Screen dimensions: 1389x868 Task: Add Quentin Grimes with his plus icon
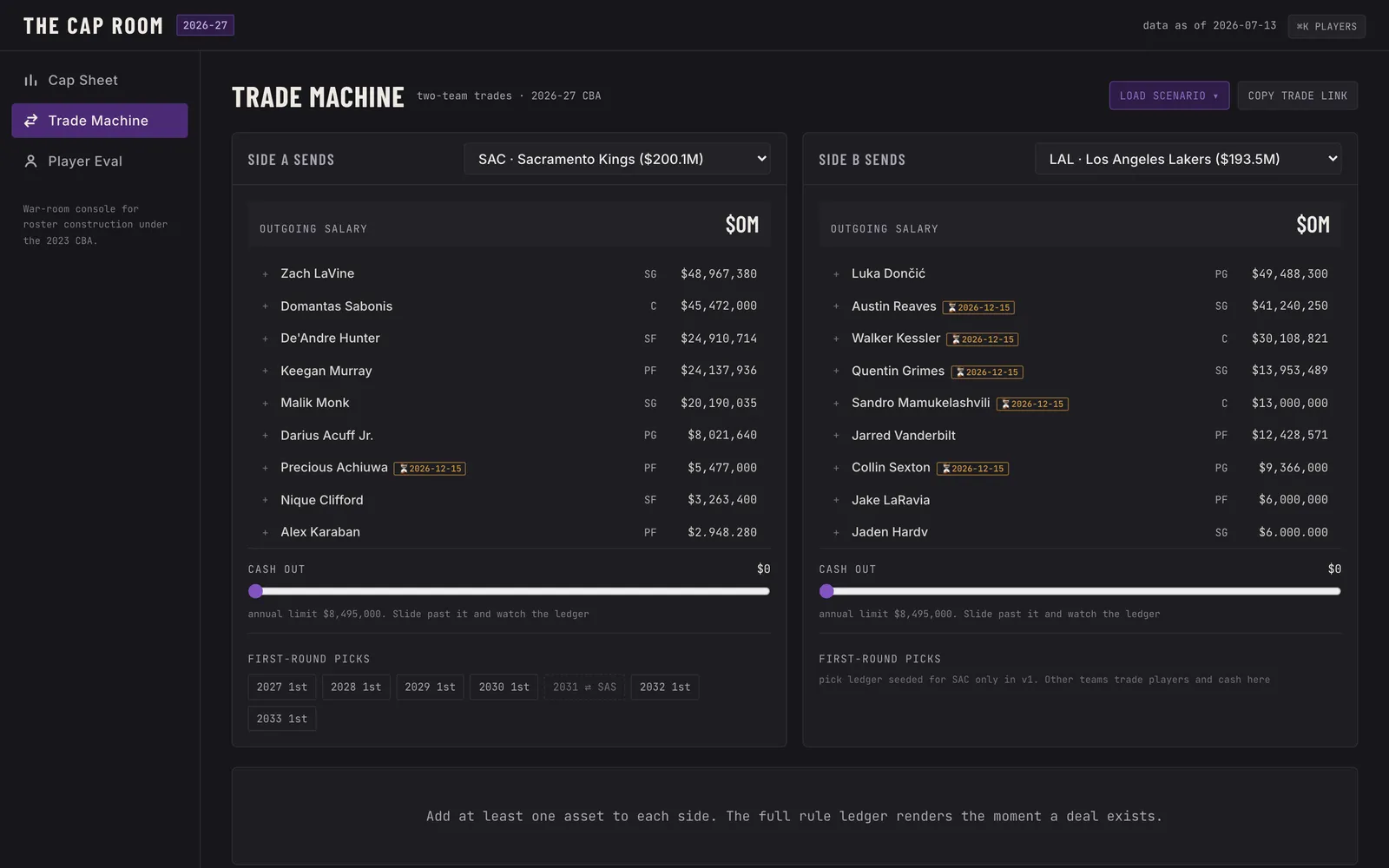tap(836, 371)
